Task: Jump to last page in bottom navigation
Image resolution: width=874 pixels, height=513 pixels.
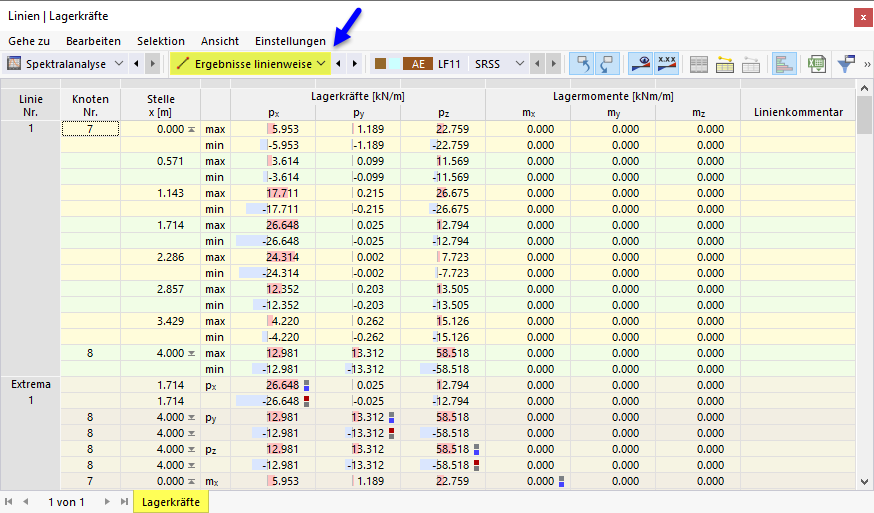Action: (x=124, y=502)
